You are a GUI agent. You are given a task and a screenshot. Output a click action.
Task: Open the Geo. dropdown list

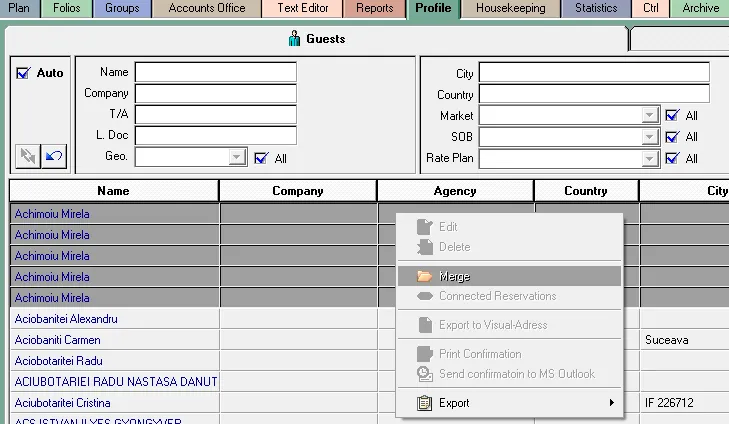point(237,157)
